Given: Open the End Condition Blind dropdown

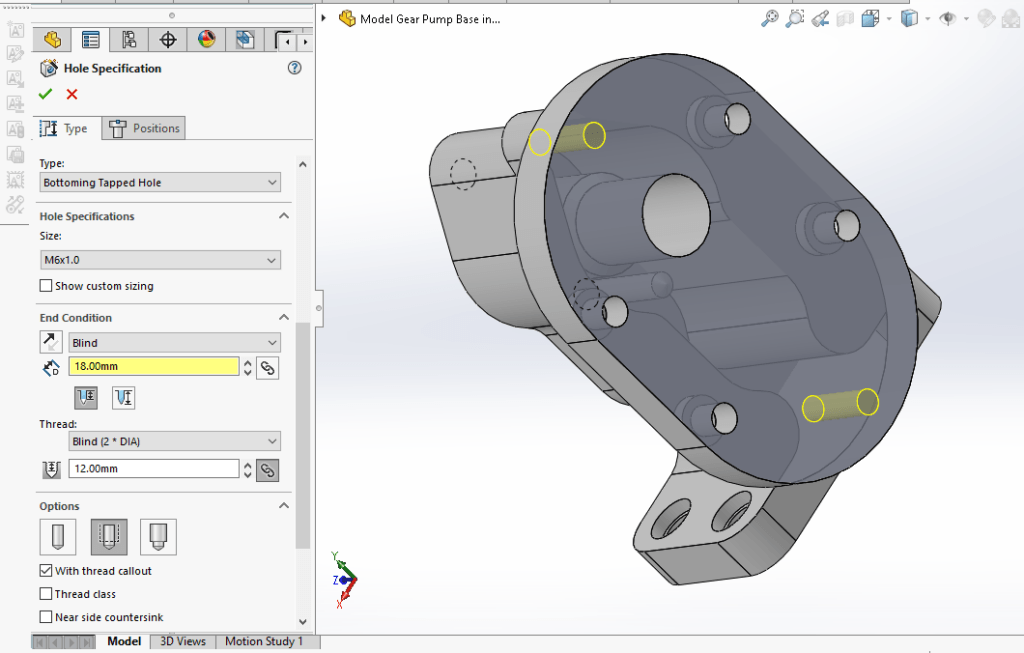Looking at the screenshot, I should (174, 342).
